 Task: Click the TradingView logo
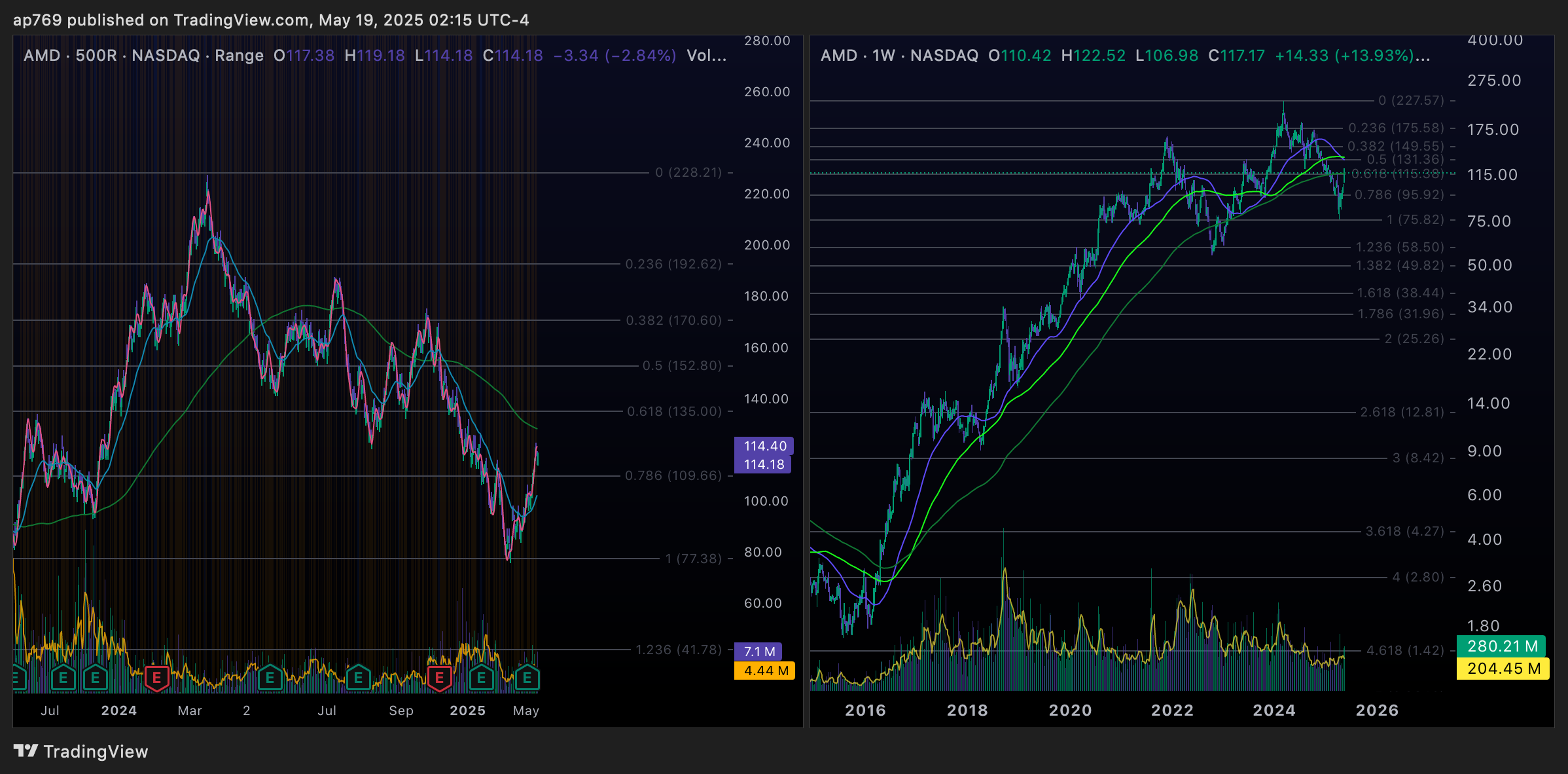click(x=81, y=751)
